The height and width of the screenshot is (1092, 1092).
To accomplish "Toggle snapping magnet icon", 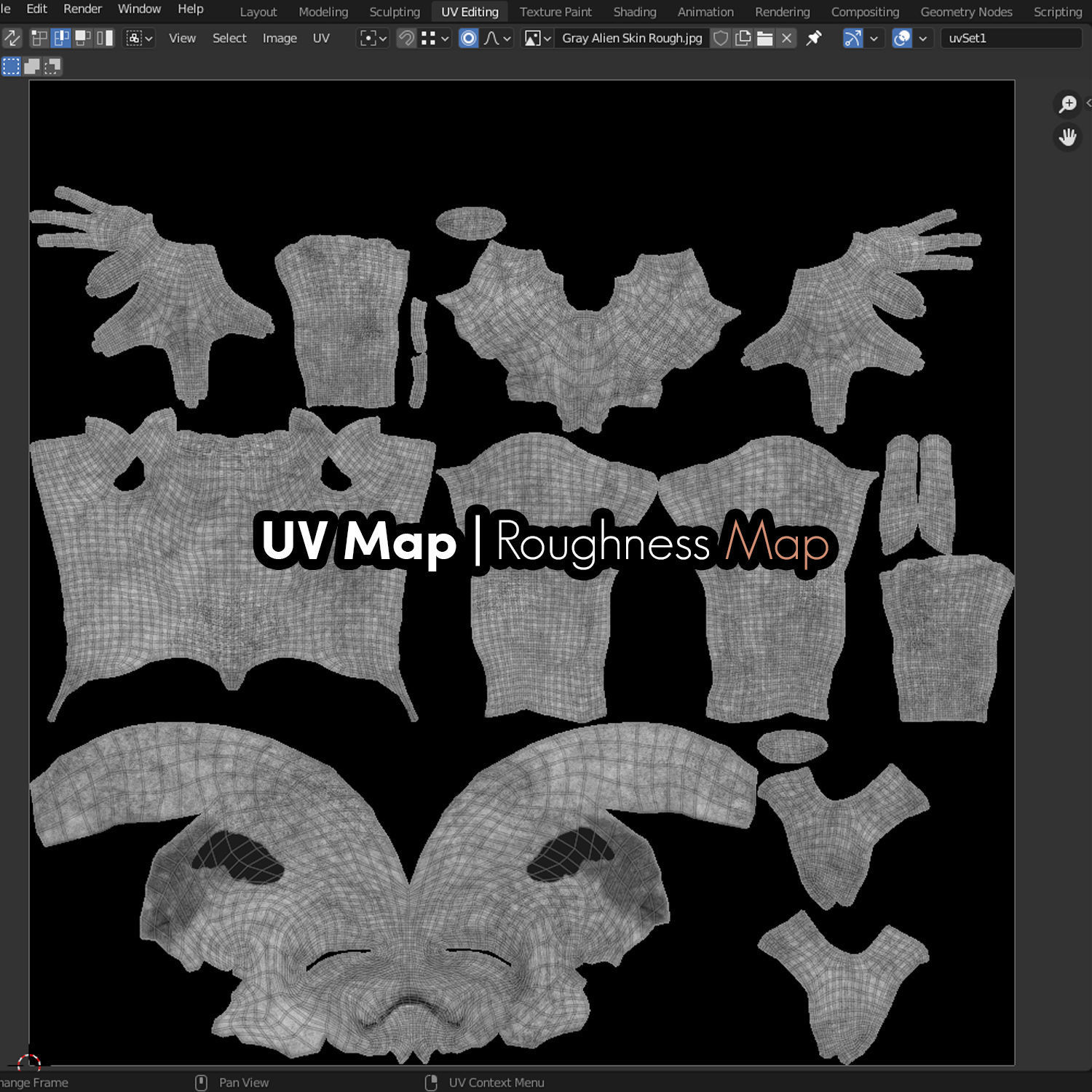I will [x=406, y=38].
